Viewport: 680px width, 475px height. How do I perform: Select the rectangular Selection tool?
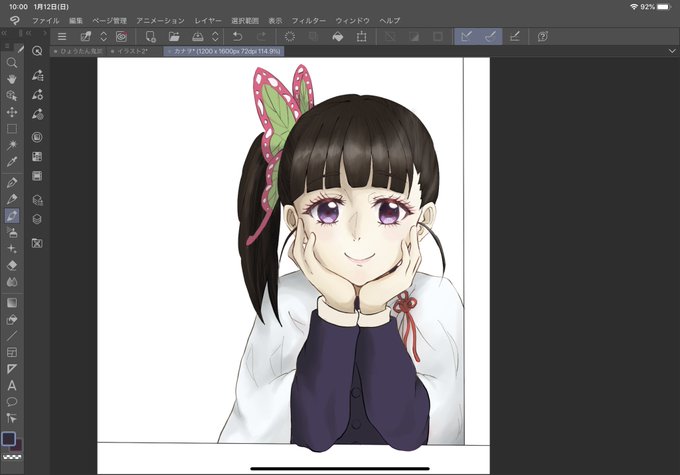point(12,129)
